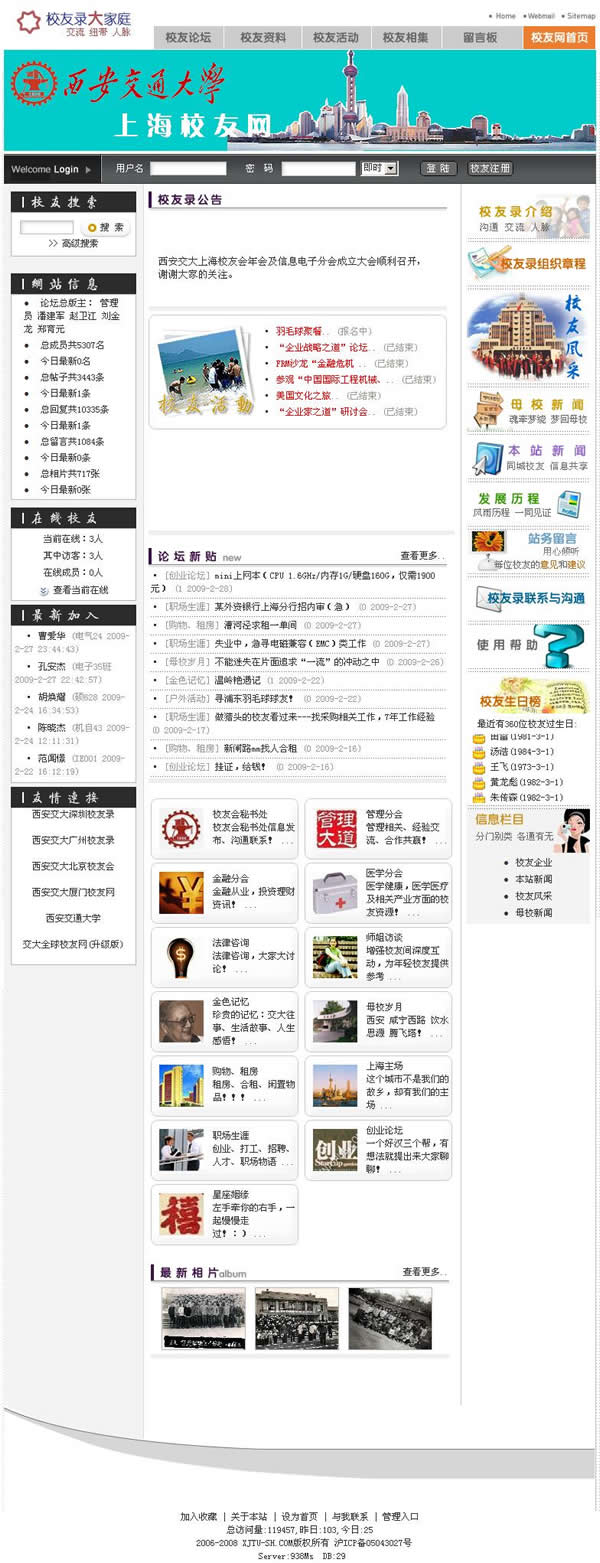Open the 使用帮助 question-mark banner
This screenshot has height=1563, width=600.
pyautogui.click(x=529, y=645)
